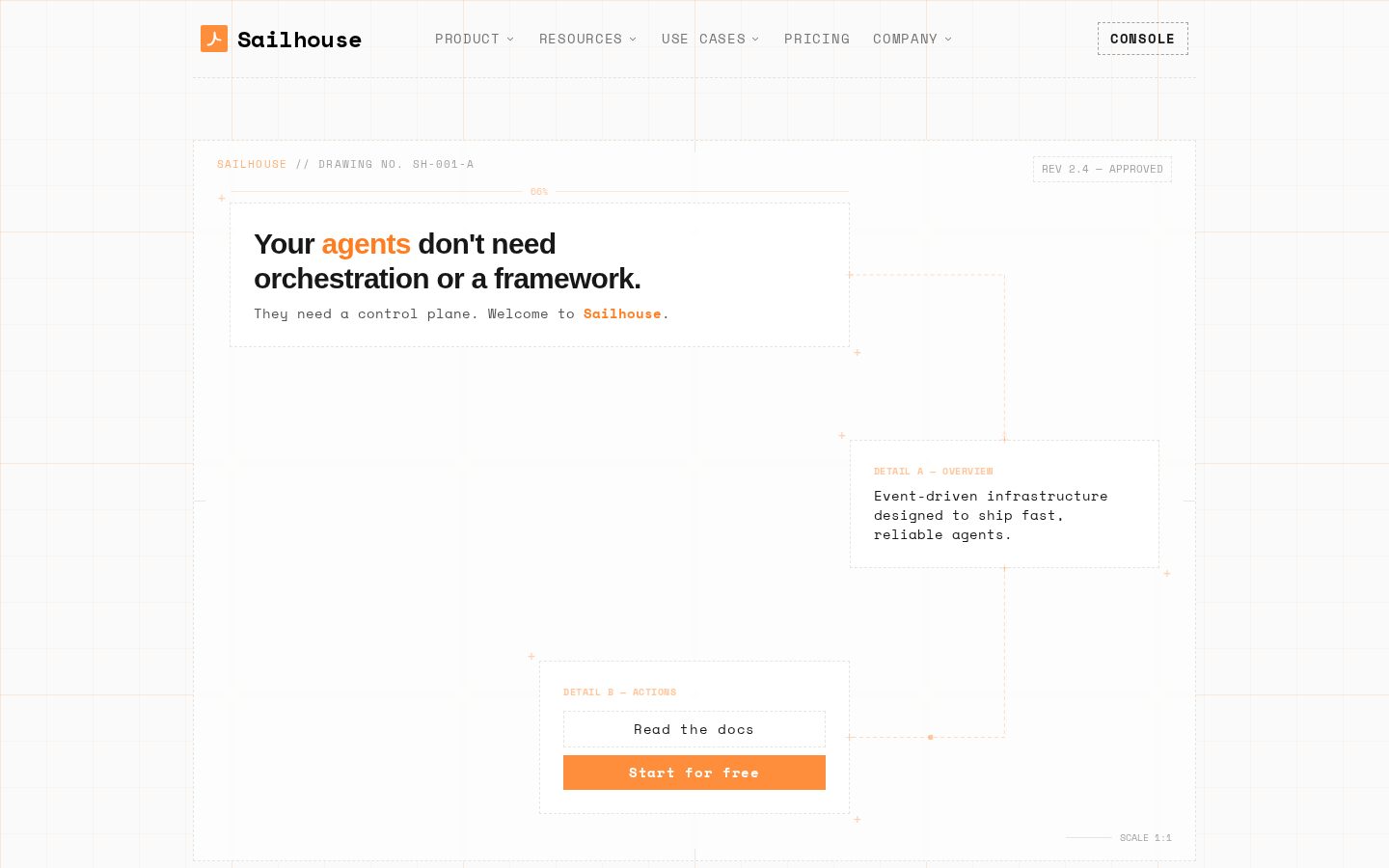Click the SCALE 1:1 label

[1146, 838]
